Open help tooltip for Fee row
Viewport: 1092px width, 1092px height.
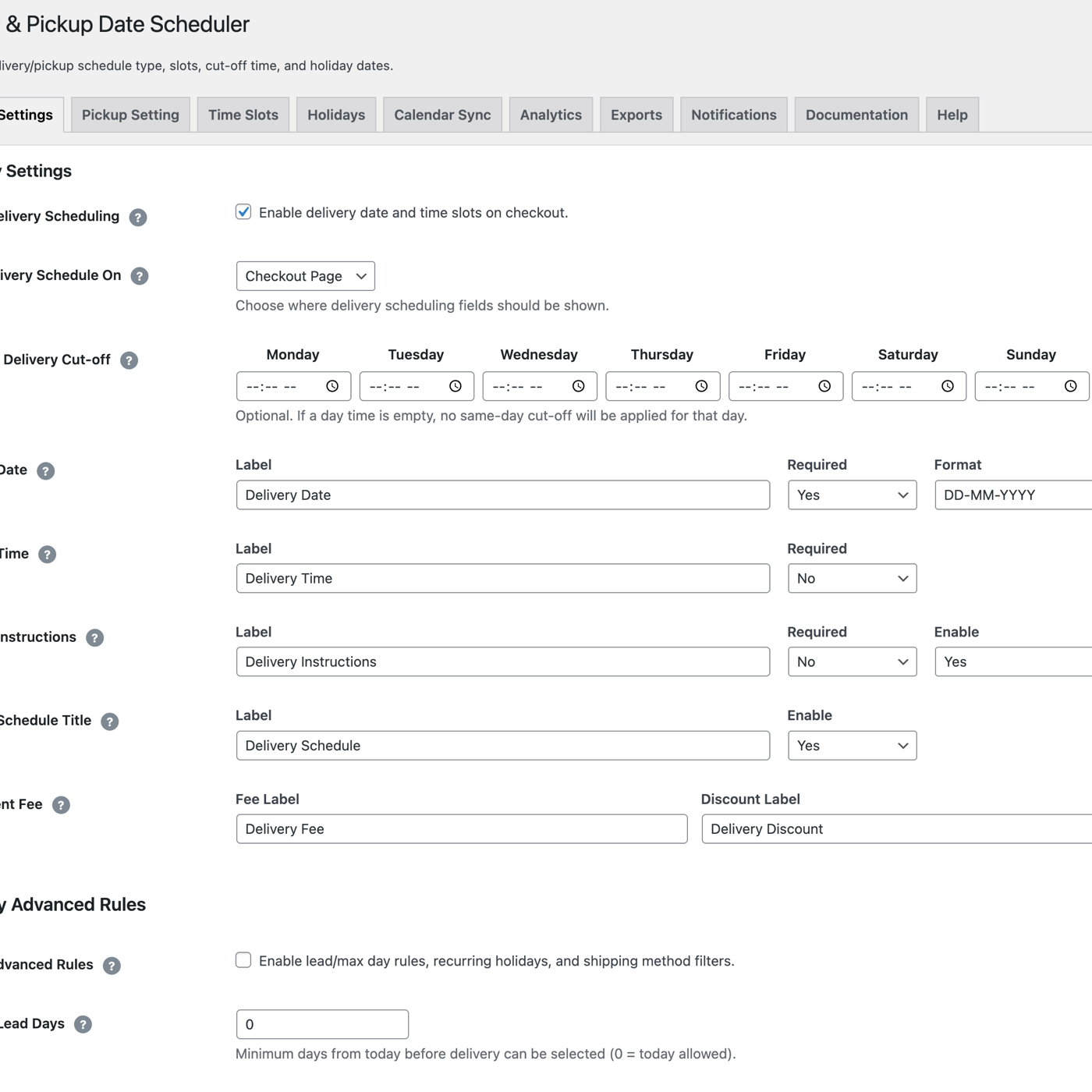[x=61, y=805]
